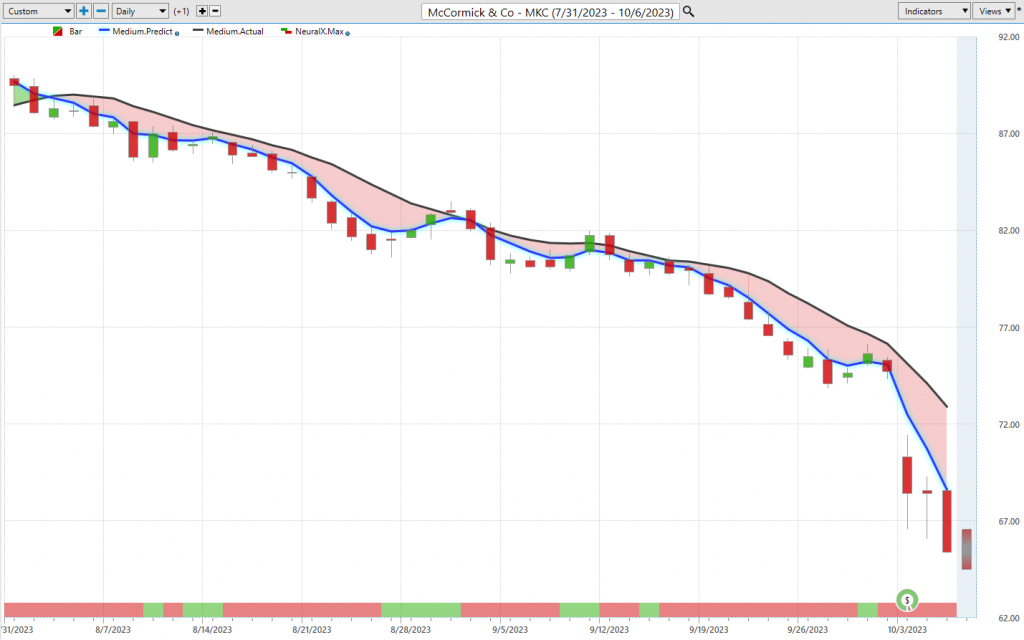
Task: Click the 9/26/2023 date axis label
Action: click(x=808, y=630)
